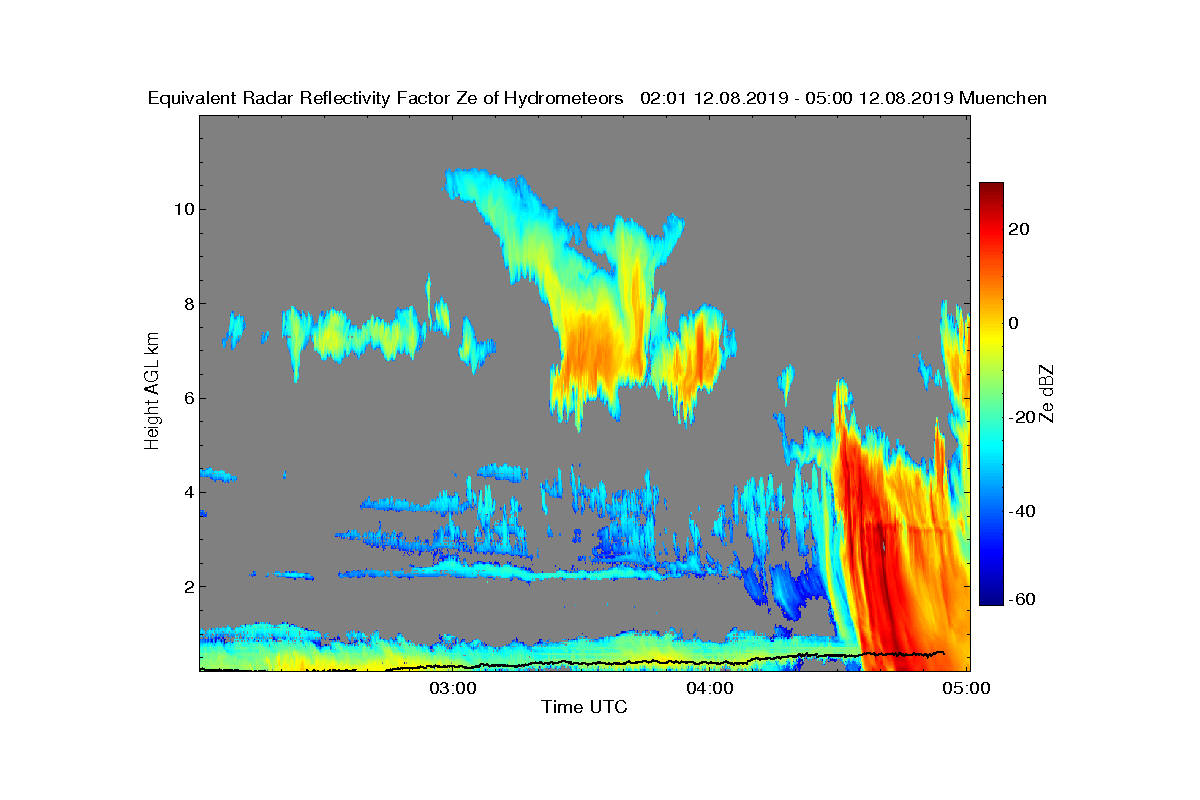This screenshot has height=800, width=1200.
Task: Click the 'Ze dBZ' colorbar label
Action: tap(1048, 393)
